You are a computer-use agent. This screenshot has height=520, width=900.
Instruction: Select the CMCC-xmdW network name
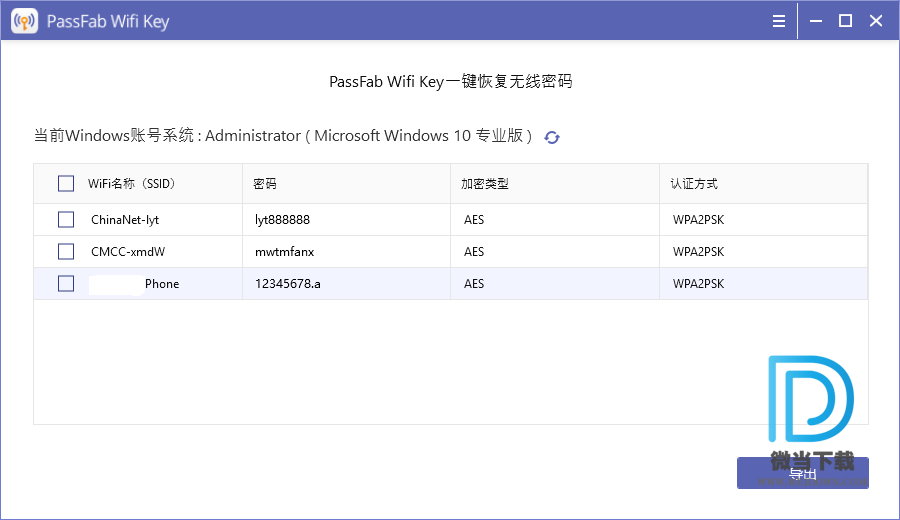(128, 251)
